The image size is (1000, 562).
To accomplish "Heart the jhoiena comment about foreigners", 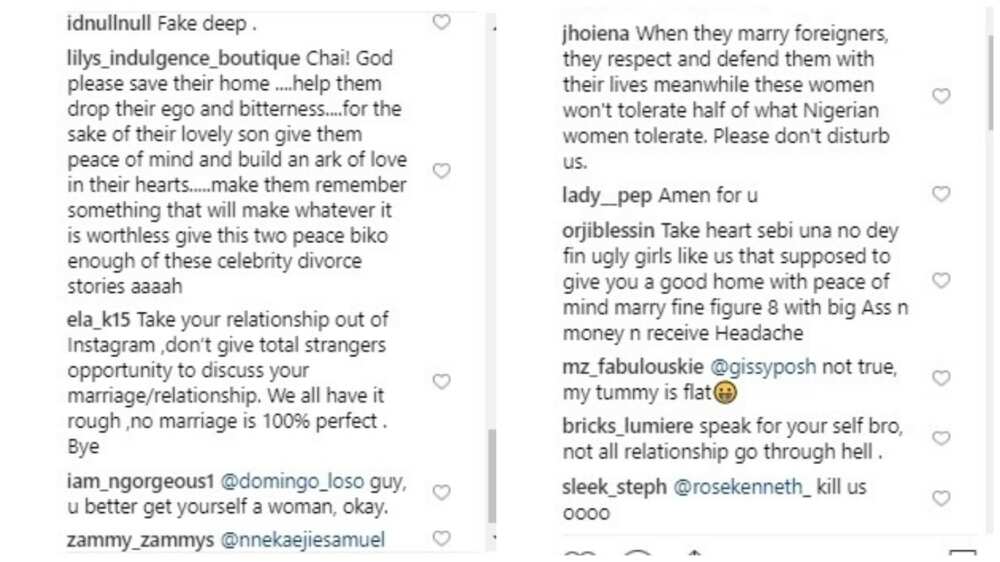I will point(941,96).
